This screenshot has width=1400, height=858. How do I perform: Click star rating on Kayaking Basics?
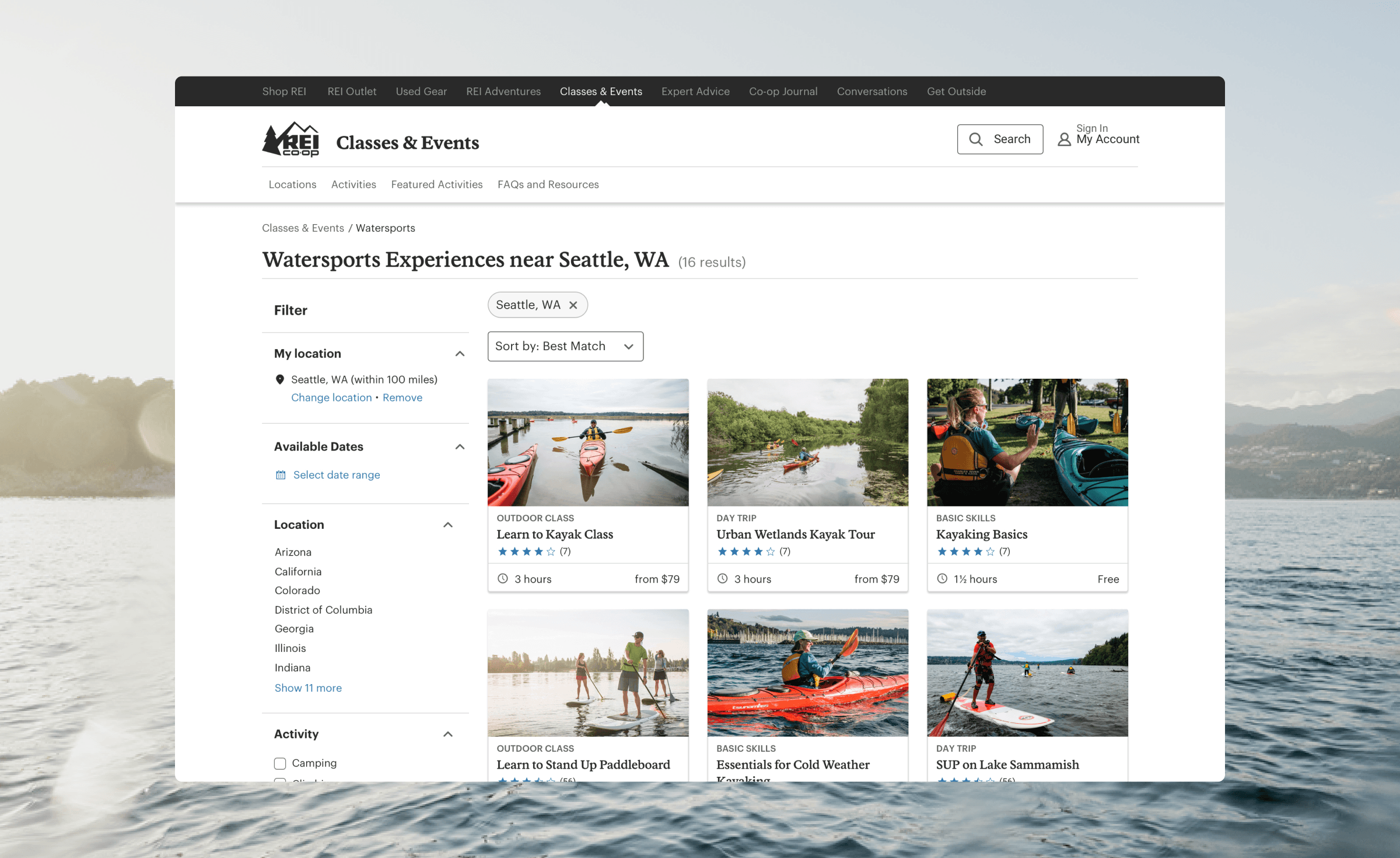(x=965, y=551)
